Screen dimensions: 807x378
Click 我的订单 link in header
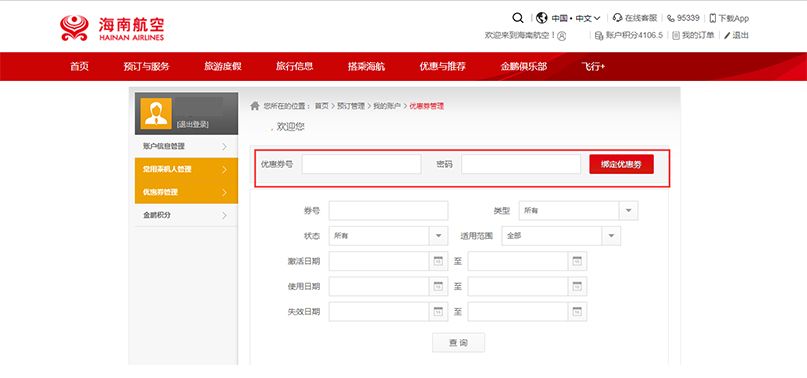pyautogui.click(x=698, y=36)
